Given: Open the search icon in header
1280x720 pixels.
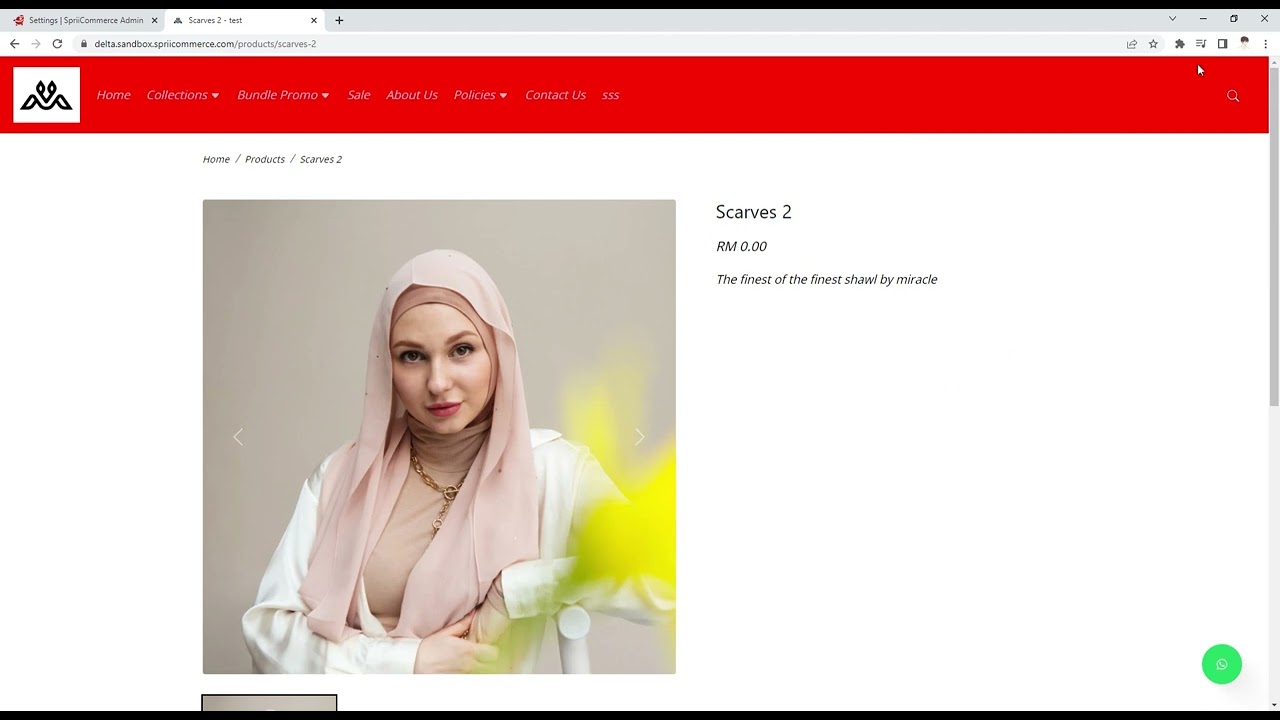Looking at the screenshot, I should [x=1233, y=96].
